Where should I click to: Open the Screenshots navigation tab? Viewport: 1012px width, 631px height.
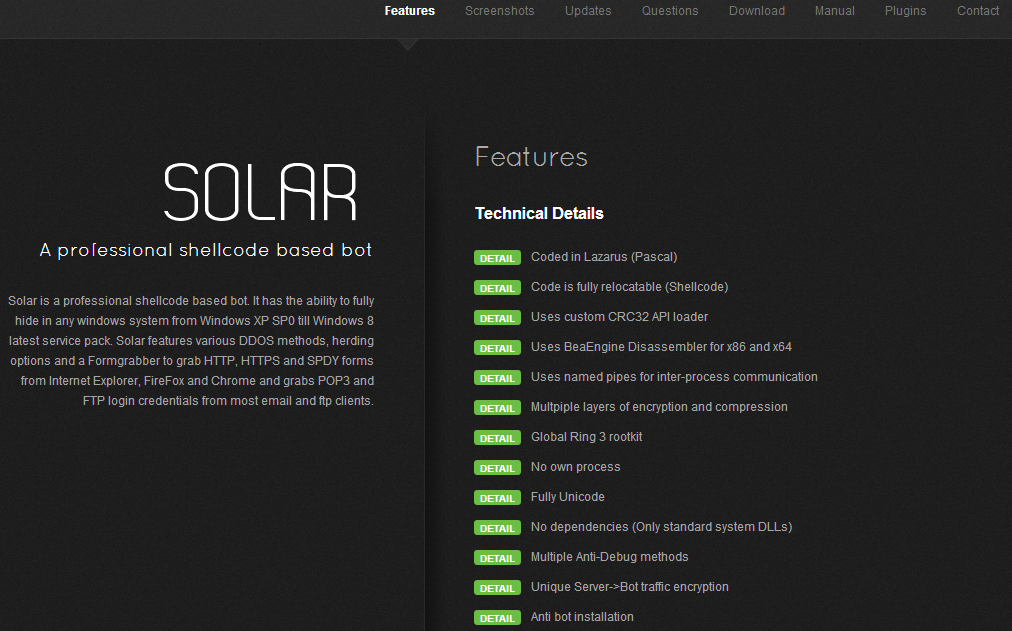pyautogui.click(x=499, y=11)
